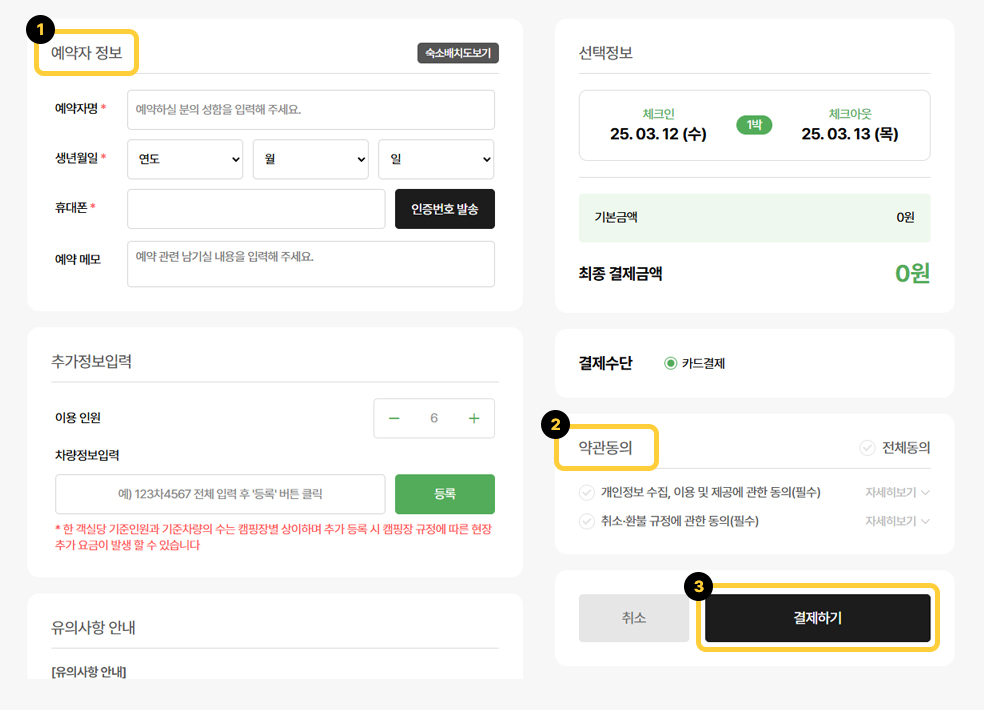Click the 예약자명 name input field
The height and width of the screenshot is (710, 984).
click(x=310, y=110)
